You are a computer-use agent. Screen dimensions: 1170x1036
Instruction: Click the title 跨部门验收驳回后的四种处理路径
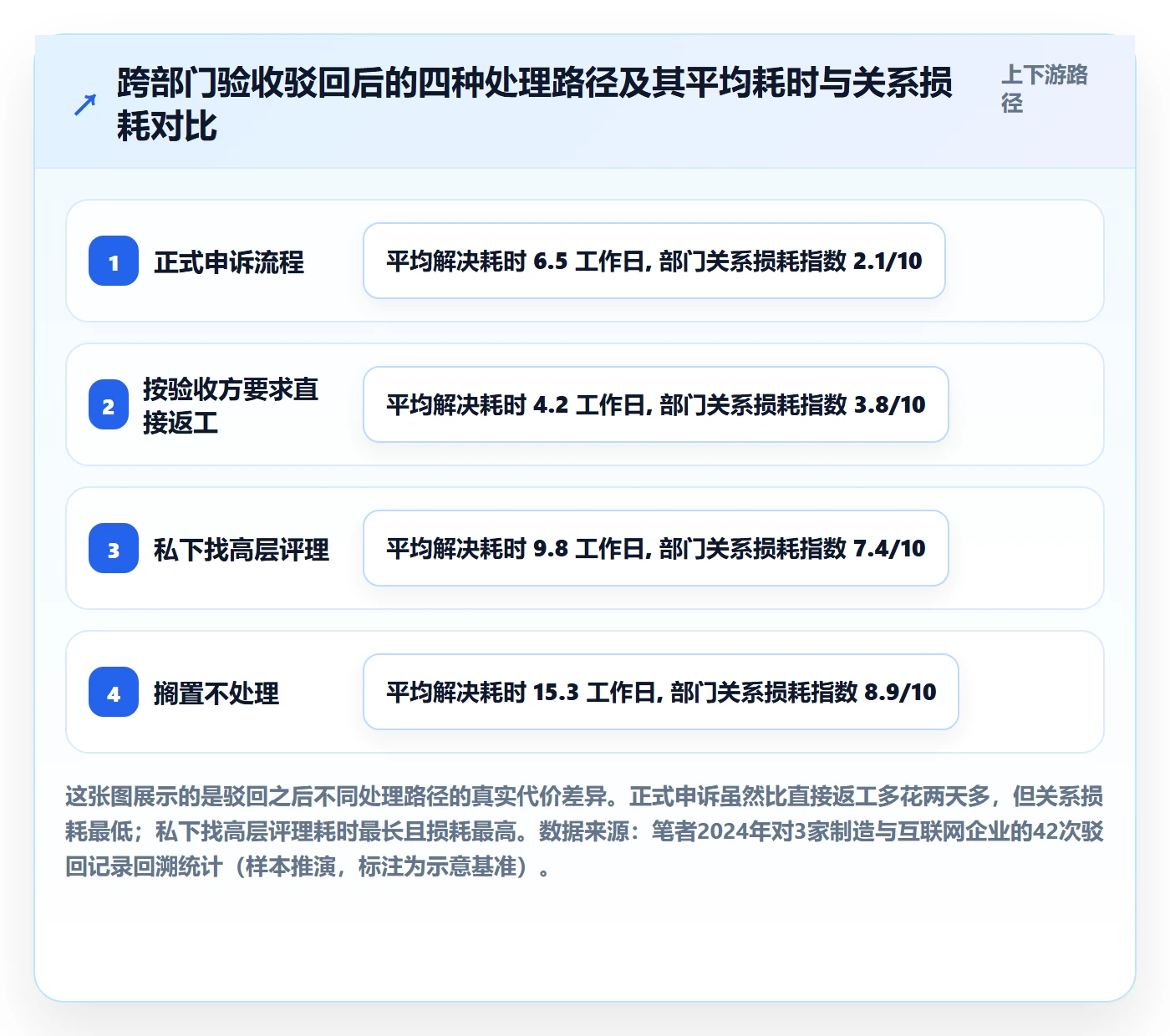click(x=535, y=104)
